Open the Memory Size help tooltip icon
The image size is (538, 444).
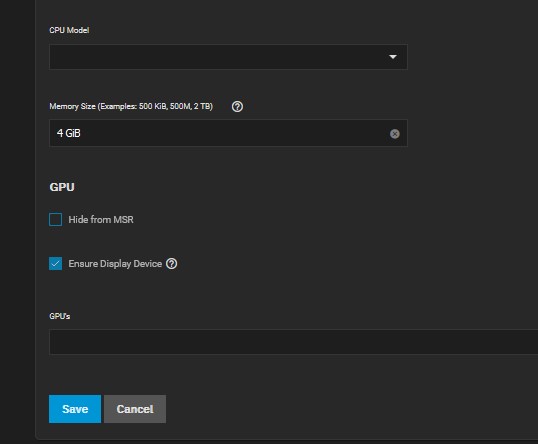pyautogui.click(x=237, y=107)
